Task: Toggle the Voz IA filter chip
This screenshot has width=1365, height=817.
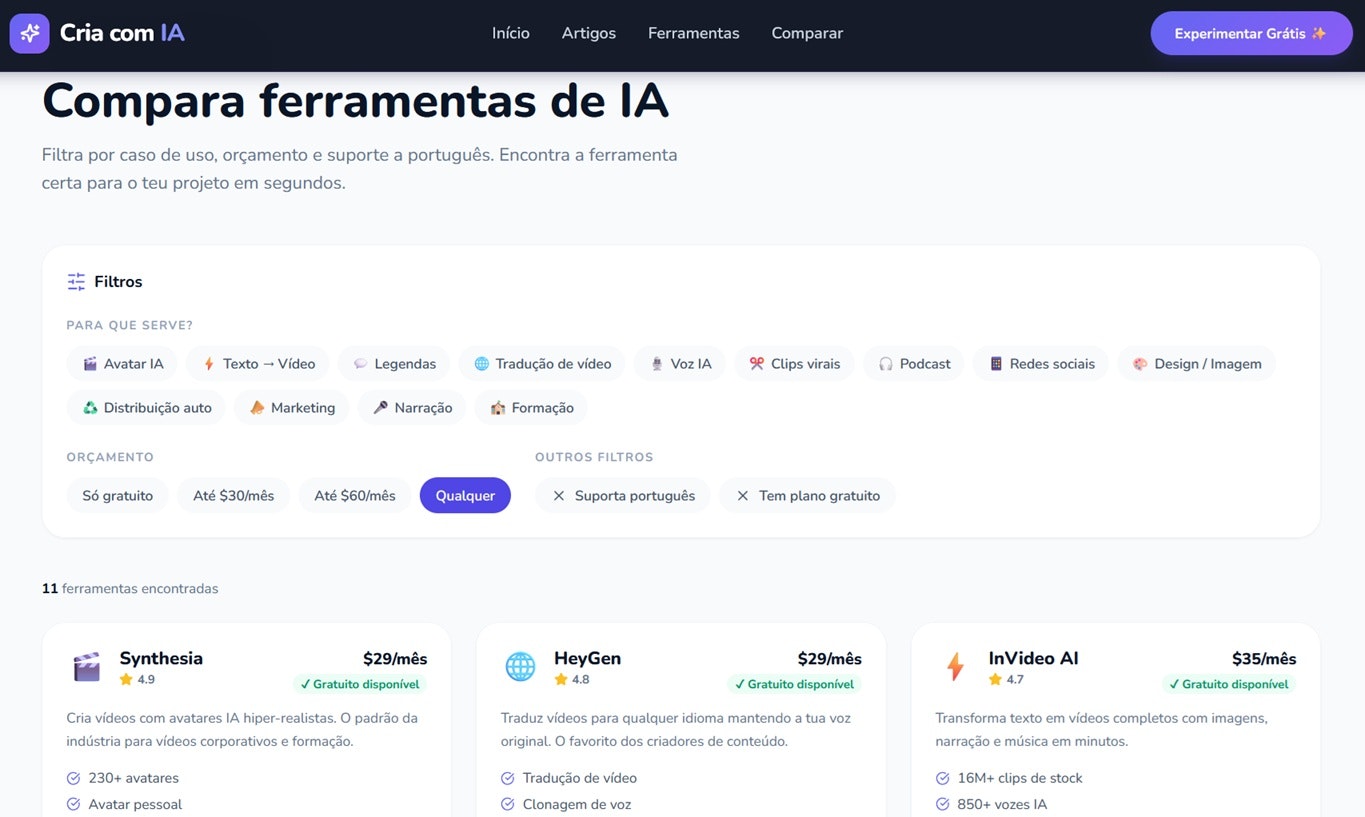Action: coord(680,364)
